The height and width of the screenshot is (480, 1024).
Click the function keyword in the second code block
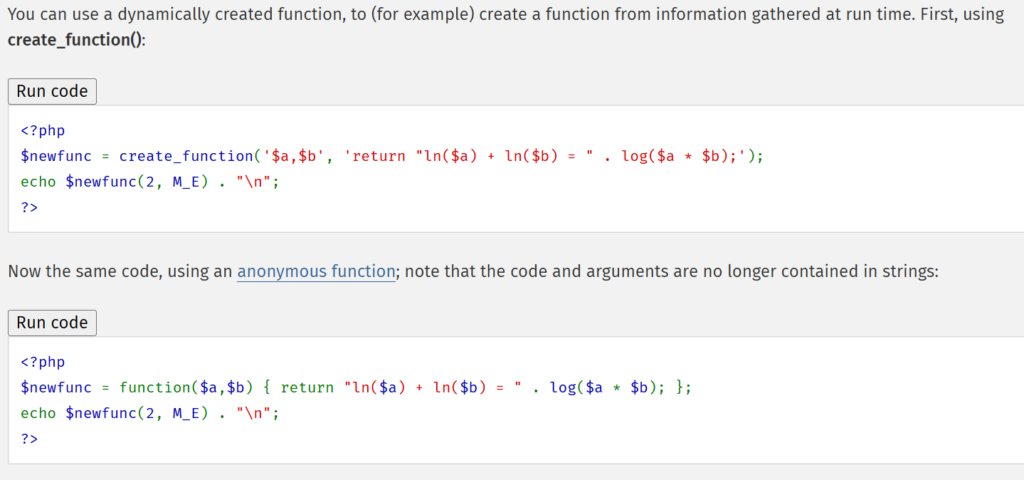tap(152, 388)
